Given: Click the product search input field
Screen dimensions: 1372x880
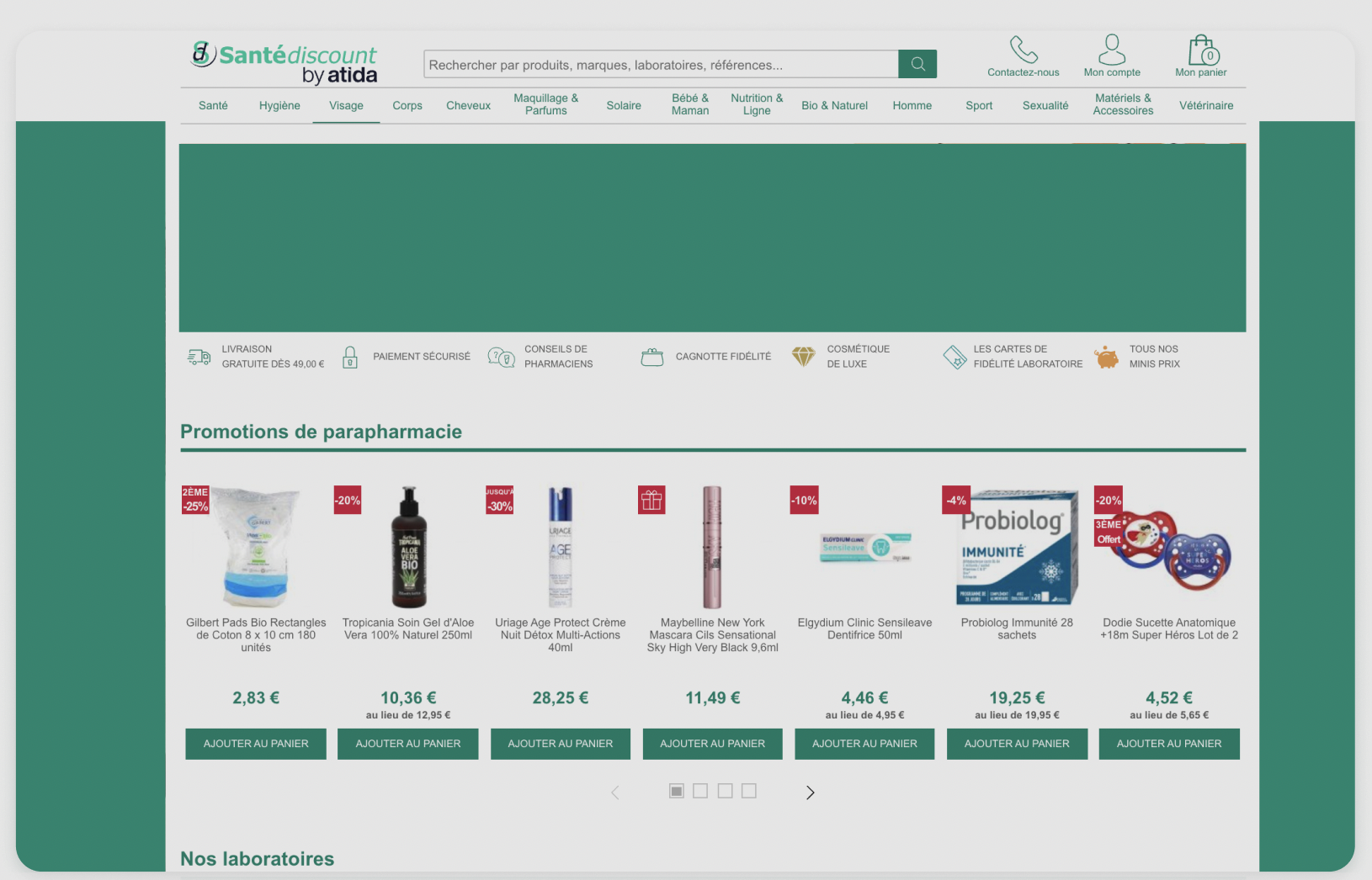Looking at the screenshot, I should (661, 64).
